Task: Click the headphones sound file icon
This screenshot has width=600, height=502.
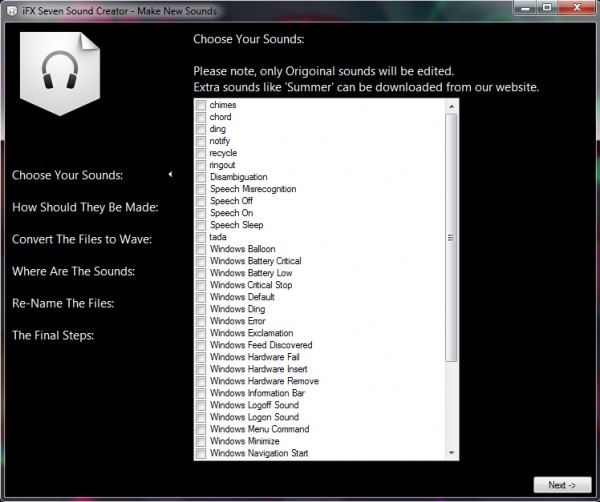Action: pyautogui.click(x=60, y=73)
